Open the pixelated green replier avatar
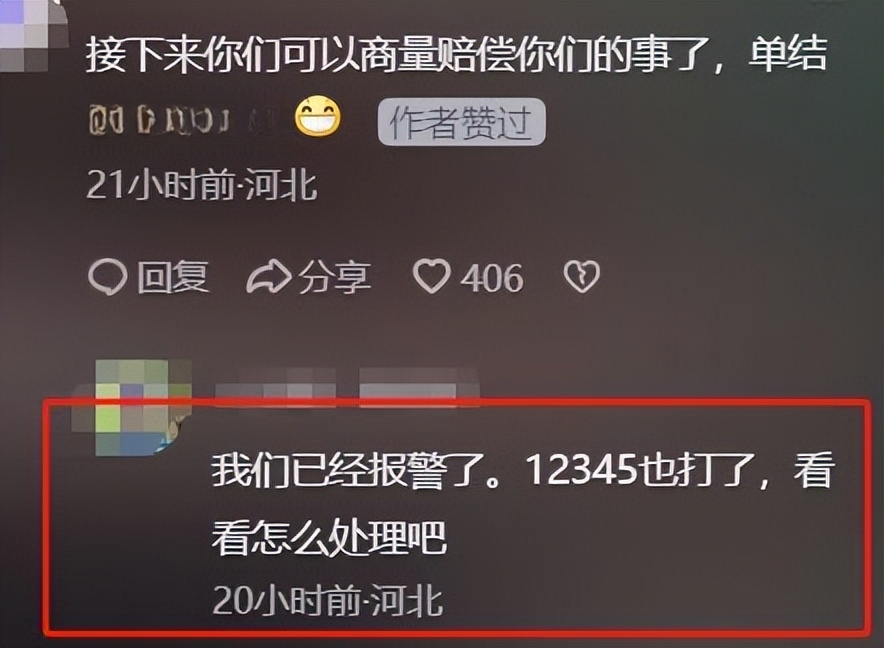The height and width of the screenshot is (648, 884). coord(134,407)
